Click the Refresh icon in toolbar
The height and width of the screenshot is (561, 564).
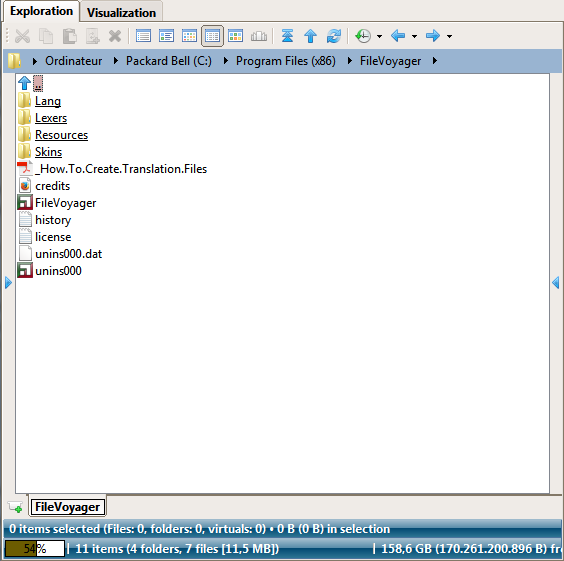[x=333, y=36]
